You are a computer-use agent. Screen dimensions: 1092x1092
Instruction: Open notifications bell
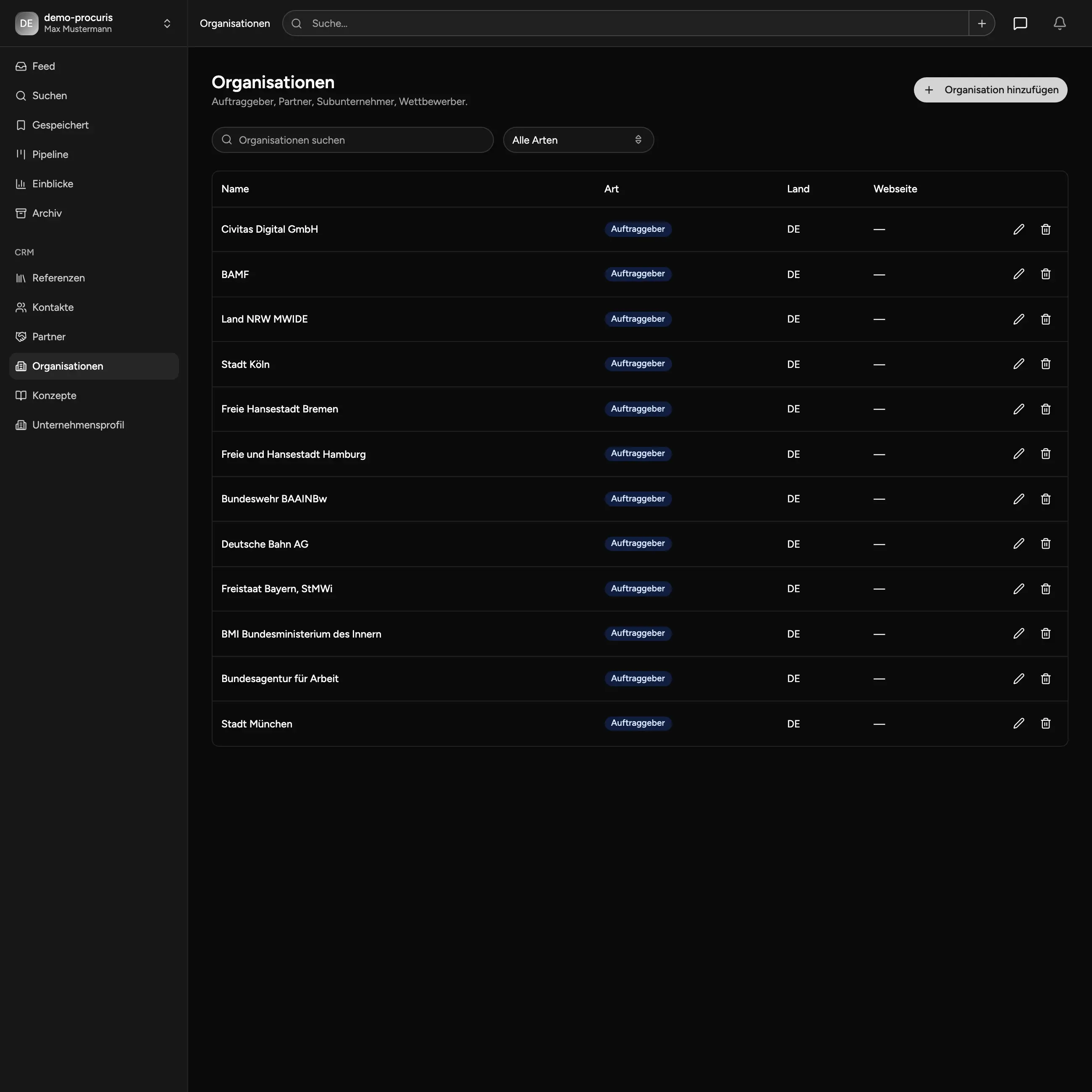coord(1060,23)
